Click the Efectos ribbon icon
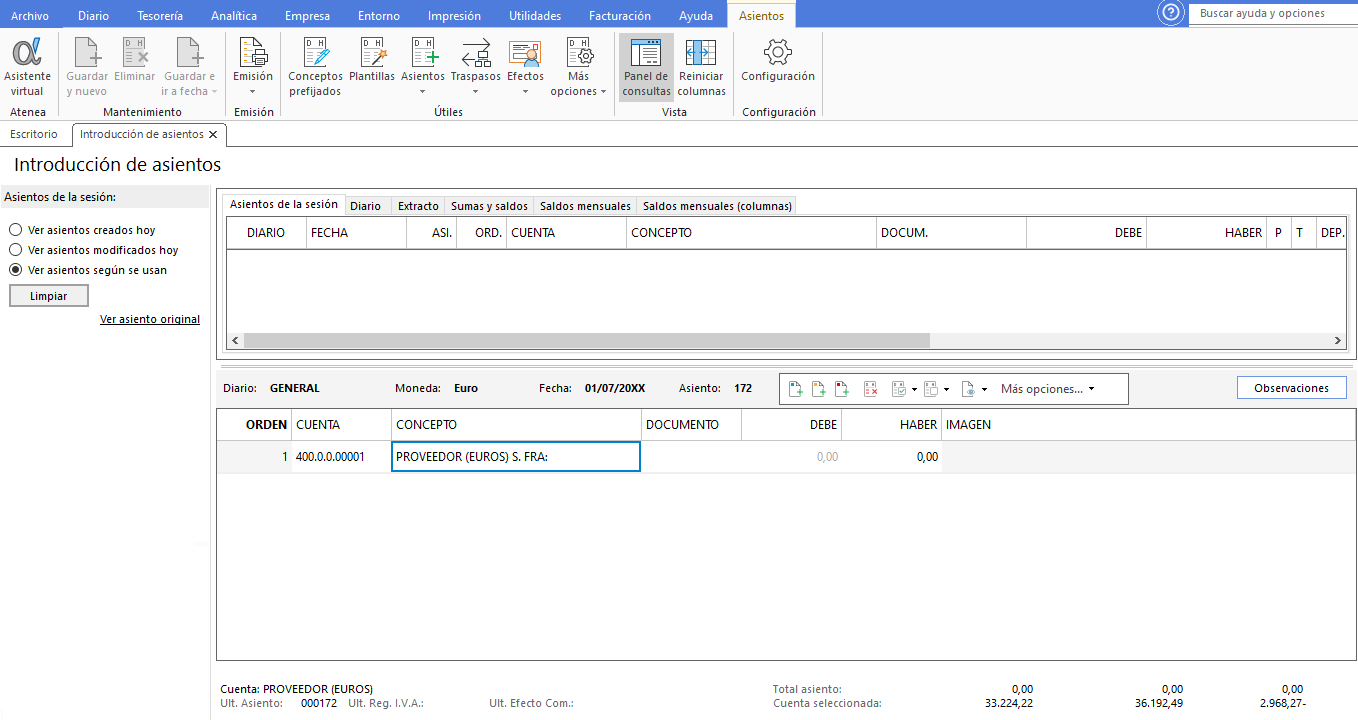 (525, 52)
